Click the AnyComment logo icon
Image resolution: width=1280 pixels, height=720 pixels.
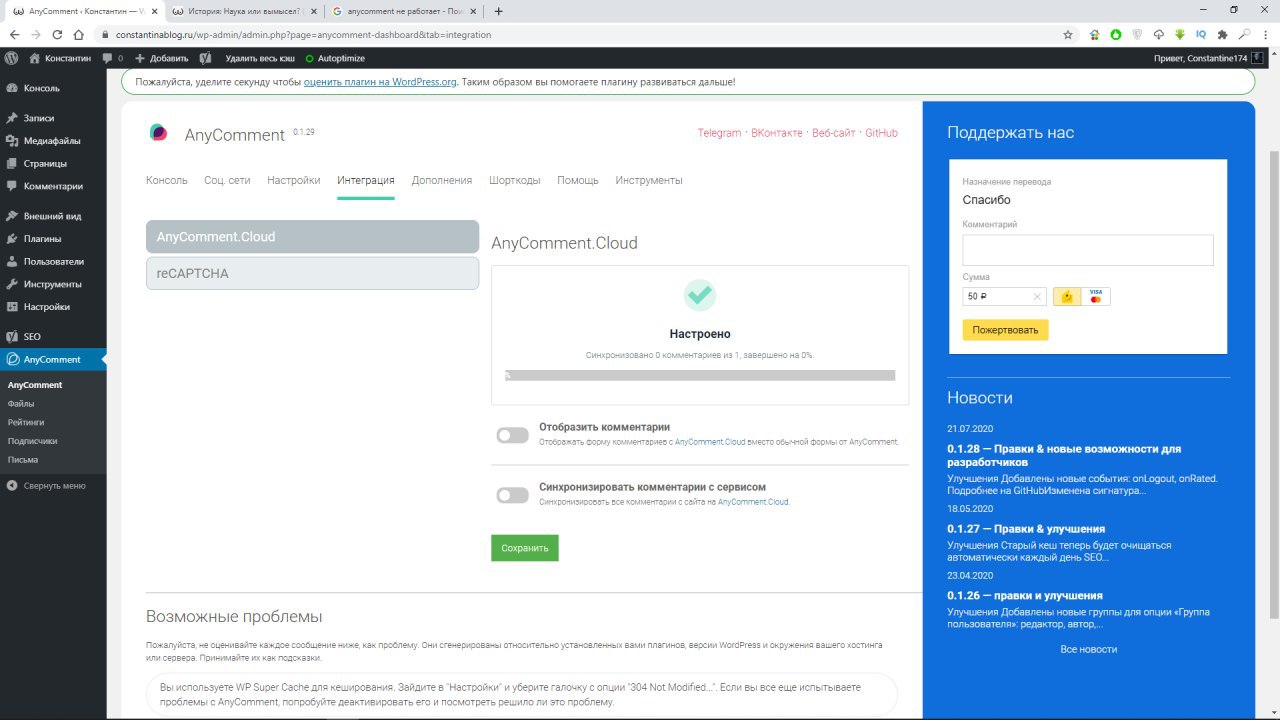(158, 132)
